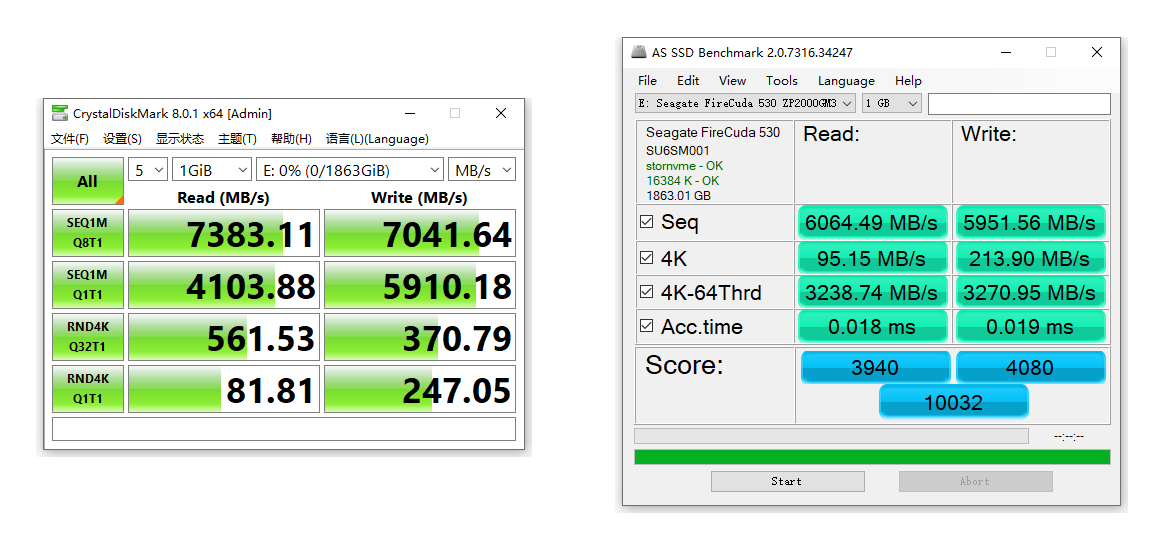This screenshot has width=1171, height=539.
Task: Run all tests with the All button
Action: [x=87, y=181]
